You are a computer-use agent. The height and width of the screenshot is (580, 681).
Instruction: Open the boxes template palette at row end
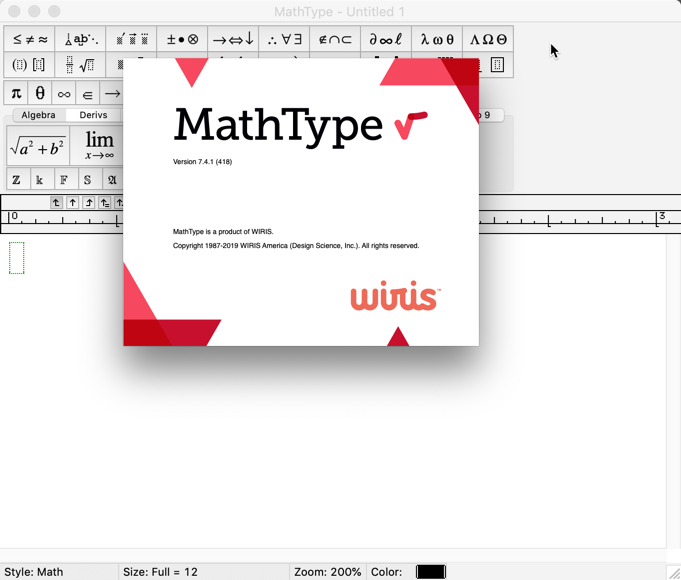(x=497, y=65)
